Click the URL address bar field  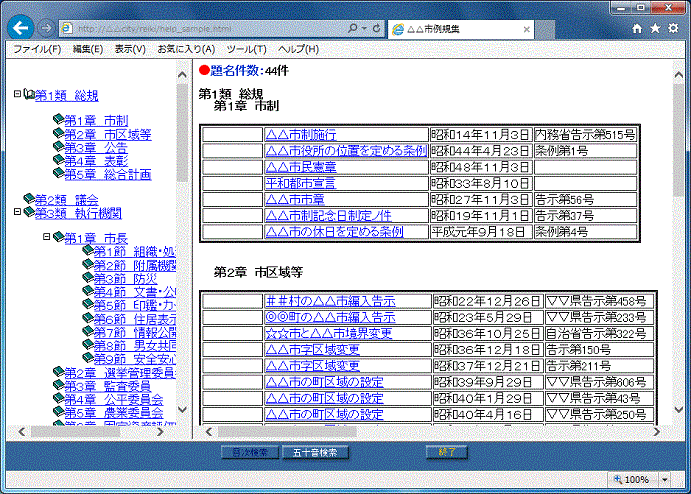coord(200,28)
